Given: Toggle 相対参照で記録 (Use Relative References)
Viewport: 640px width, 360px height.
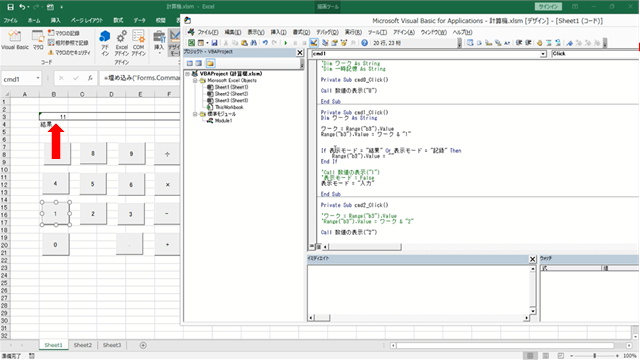Looking at the screenshot, I should pyautogui.click(x=68, y=42).
